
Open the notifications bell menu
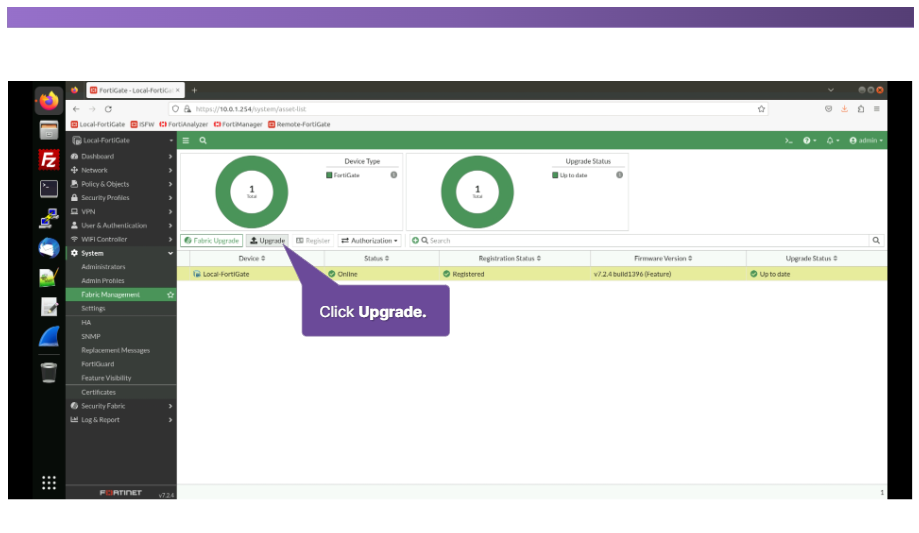click(x=833, y=141)
